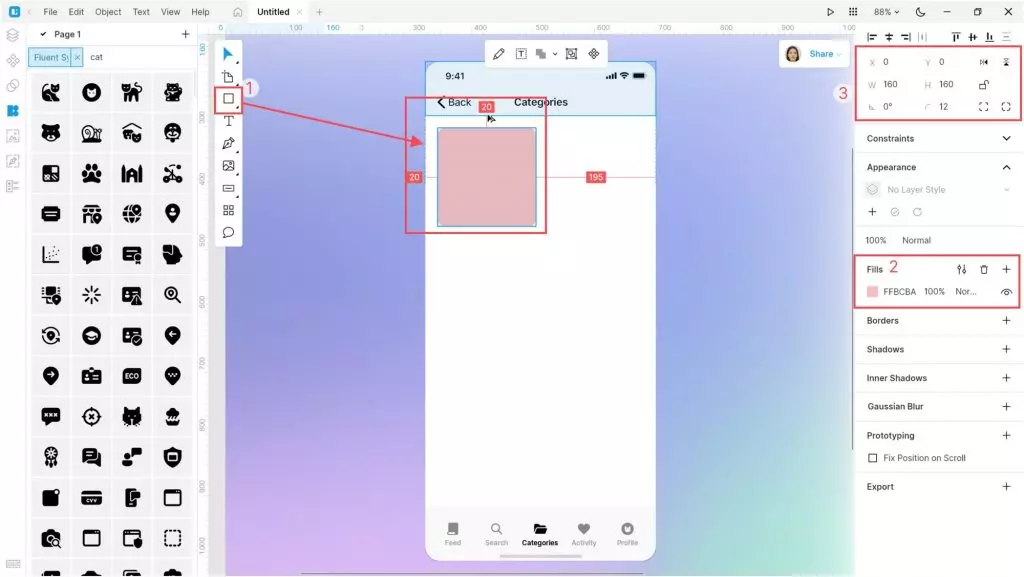Viewport: 1024px width, 577px height.
Task: Open the components grid tool
Action: tap(228, 210)
